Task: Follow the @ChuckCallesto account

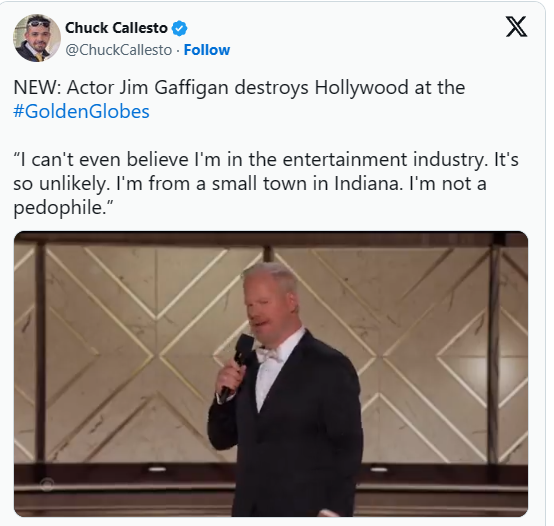Action: coord(207,50)
